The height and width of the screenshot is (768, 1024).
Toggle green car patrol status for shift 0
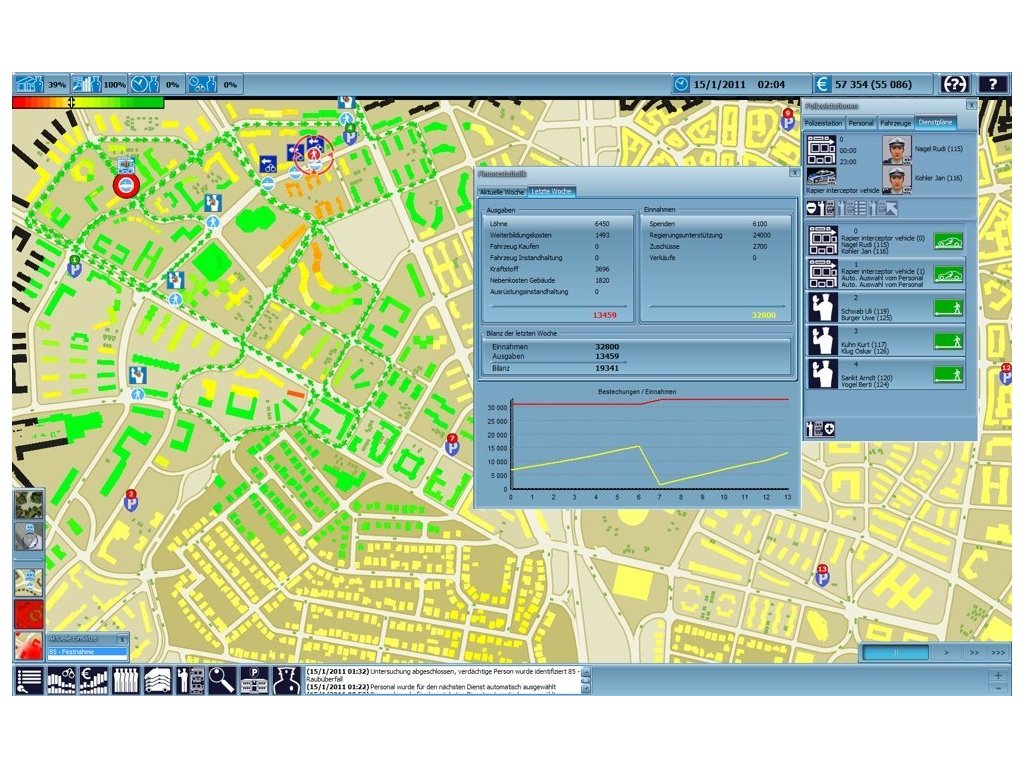click(948, 241)
